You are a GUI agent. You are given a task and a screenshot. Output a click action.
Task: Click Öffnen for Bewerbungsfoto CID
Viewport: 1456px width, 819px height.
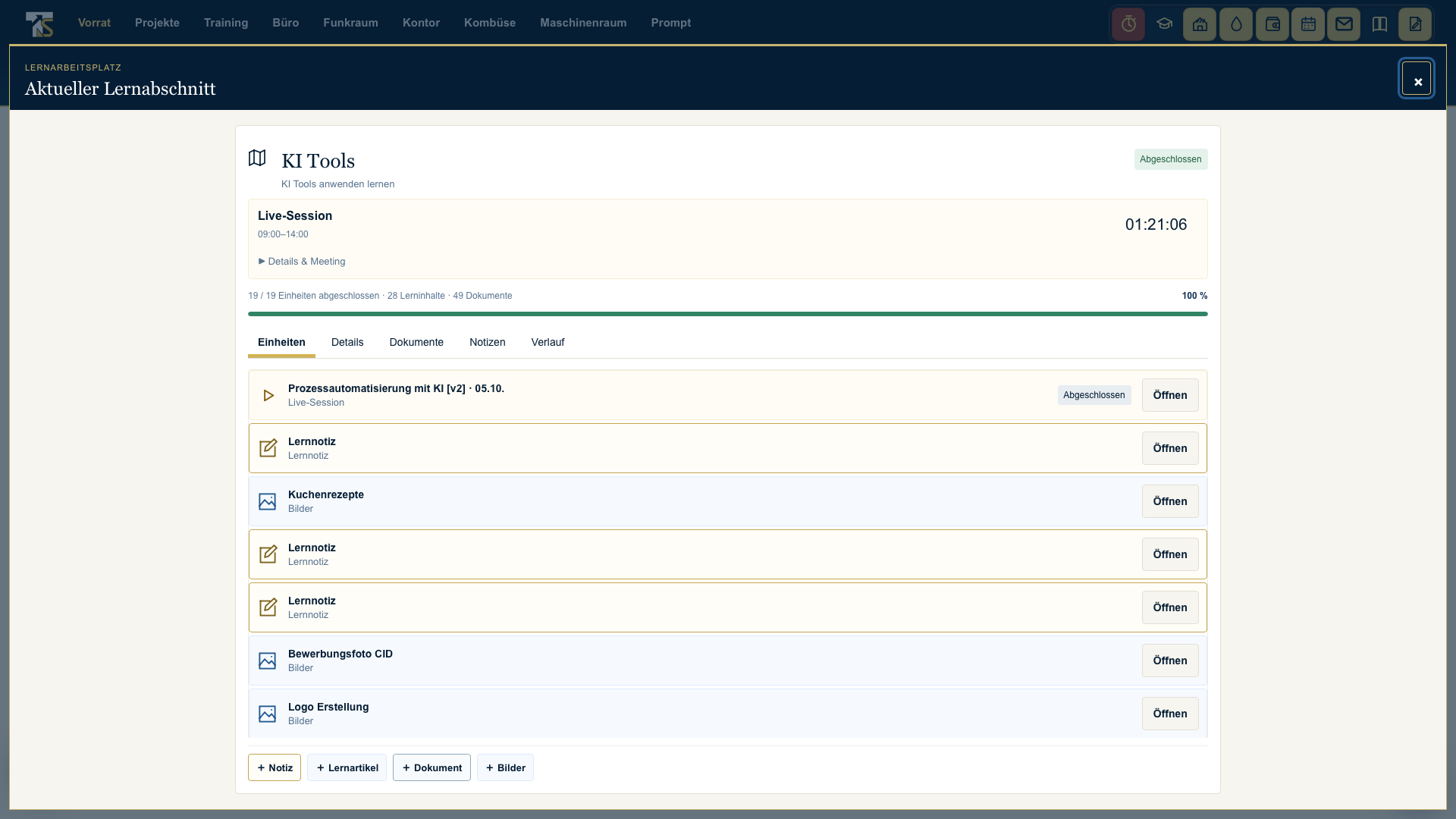1170,661
